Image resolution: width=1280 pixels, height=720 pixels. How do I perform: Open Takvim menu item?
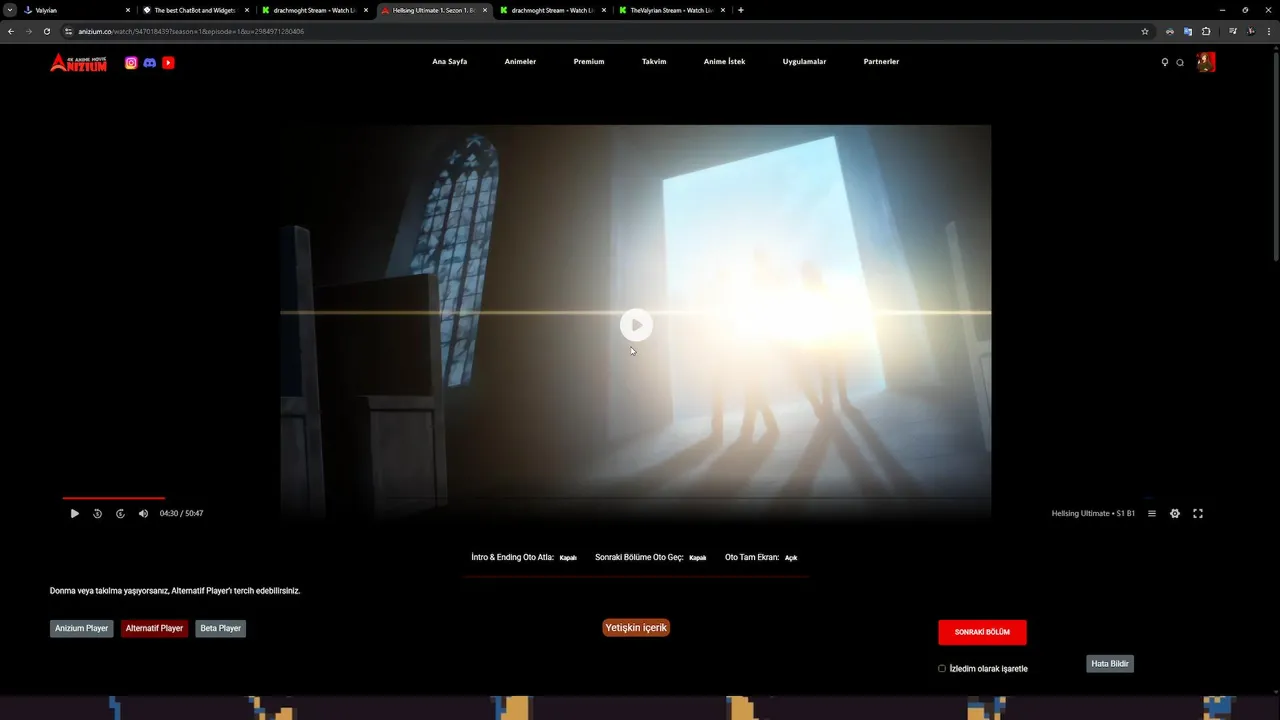(x=654, y=62)
